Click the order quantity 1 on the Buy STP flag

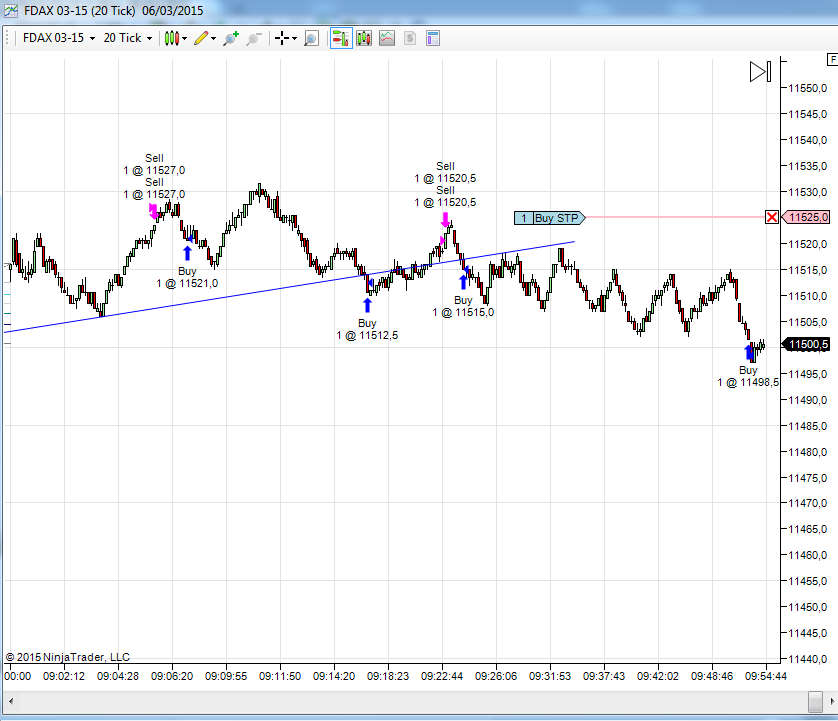524,218
